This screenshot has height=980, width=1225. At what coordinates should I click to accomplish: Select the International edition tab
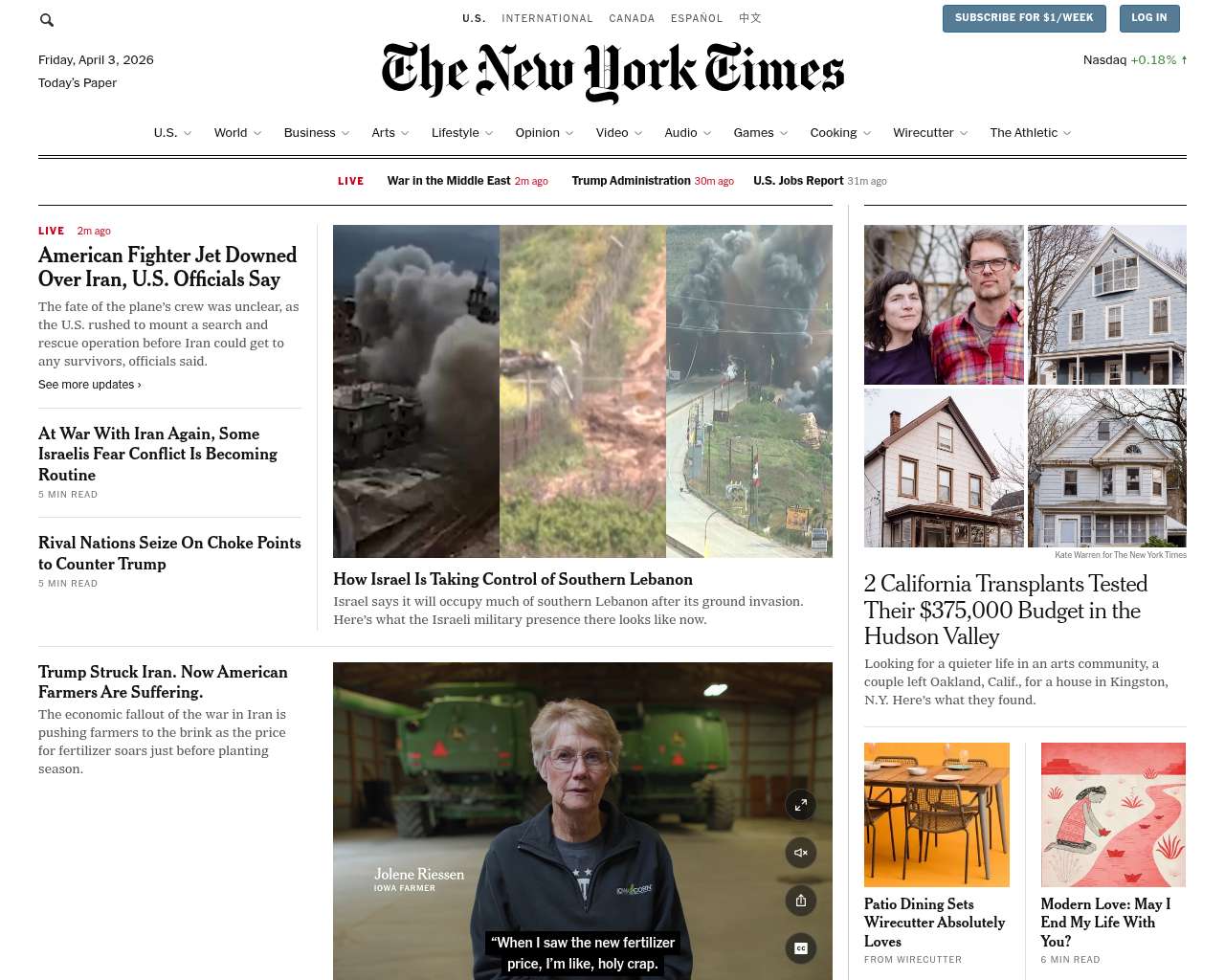pos(547,18)
